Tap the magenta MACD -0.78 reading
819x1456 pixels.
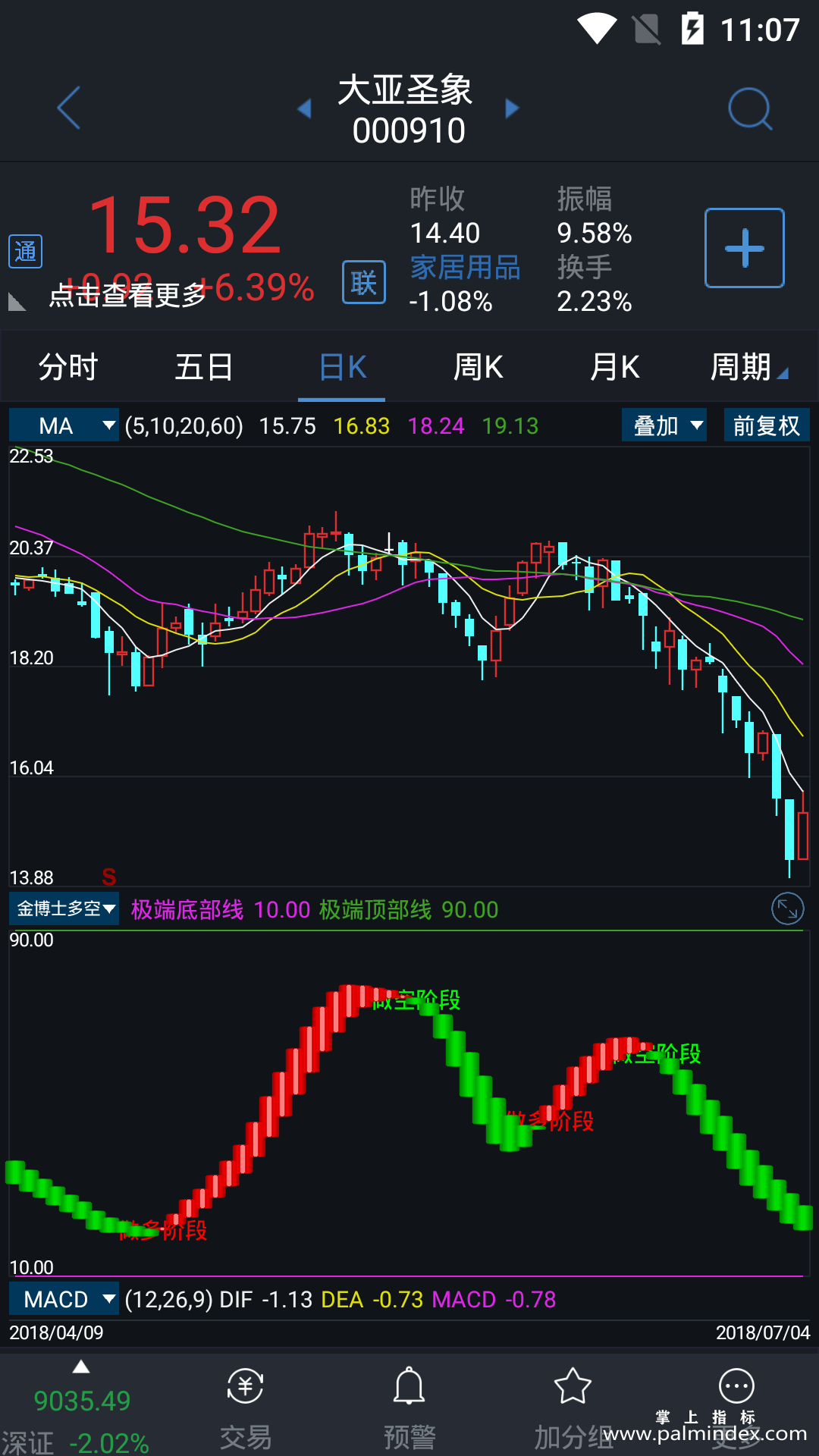coord(494,1300)
